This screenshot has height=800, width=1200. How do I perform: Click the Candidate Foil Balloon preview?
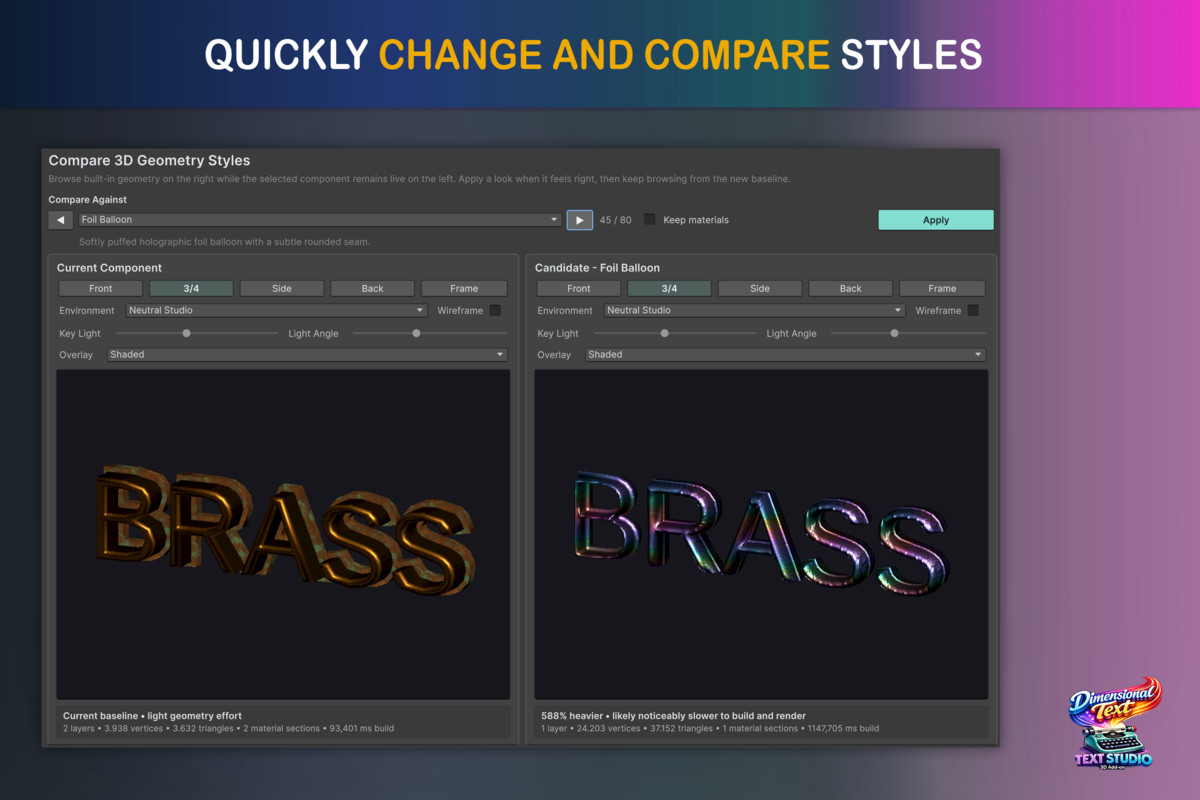point(761,535)
